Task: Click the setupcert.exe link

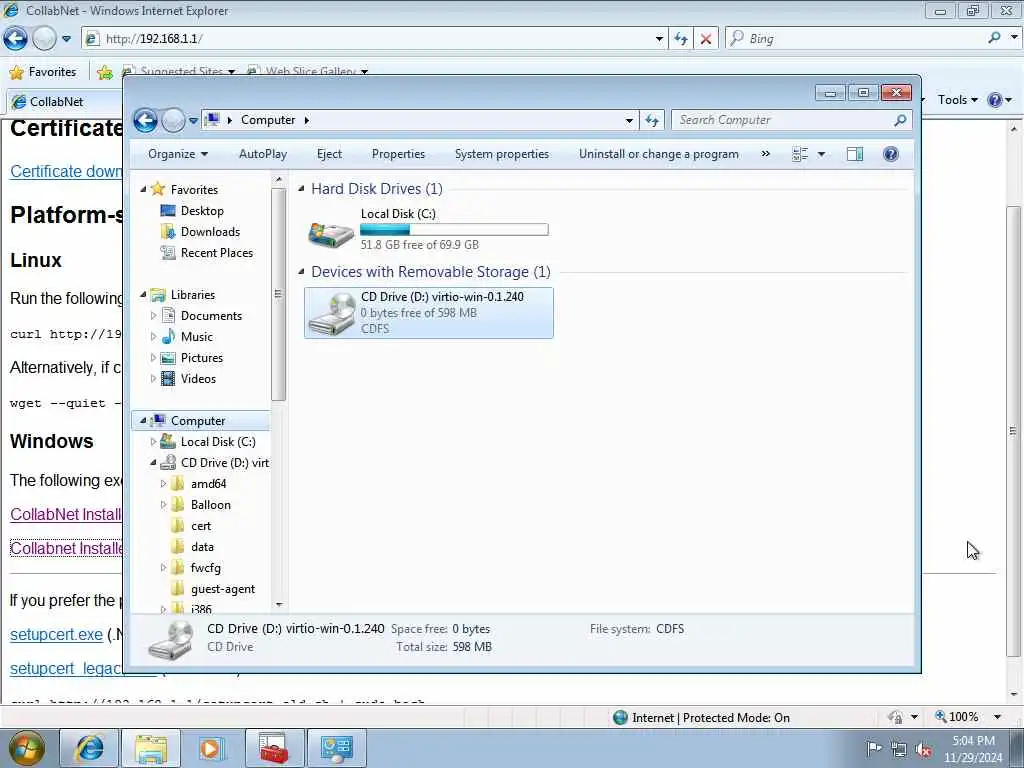Action: click(56, 635)
